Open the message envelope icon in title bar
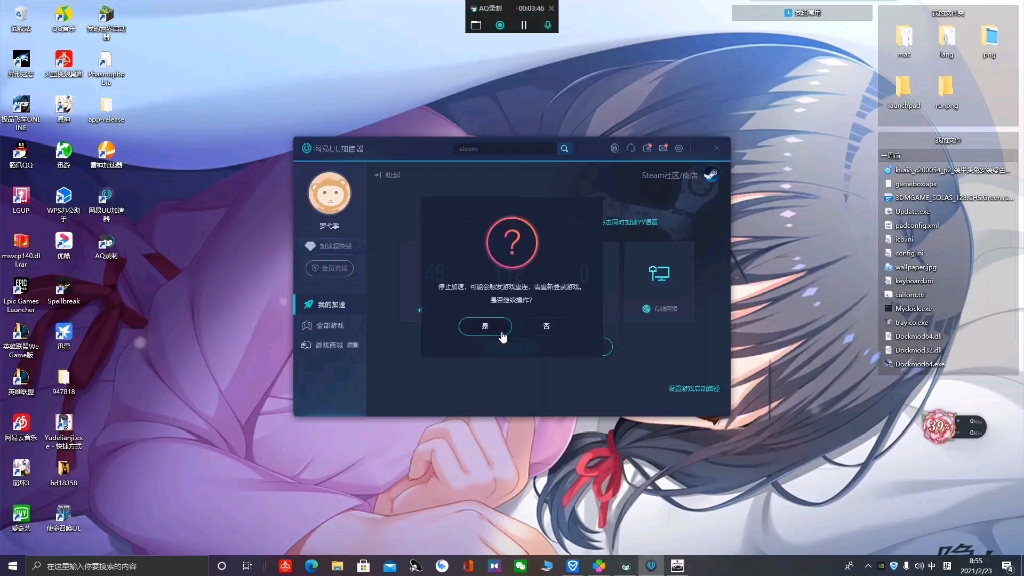The image size is (1024, 576). (664, 147)
